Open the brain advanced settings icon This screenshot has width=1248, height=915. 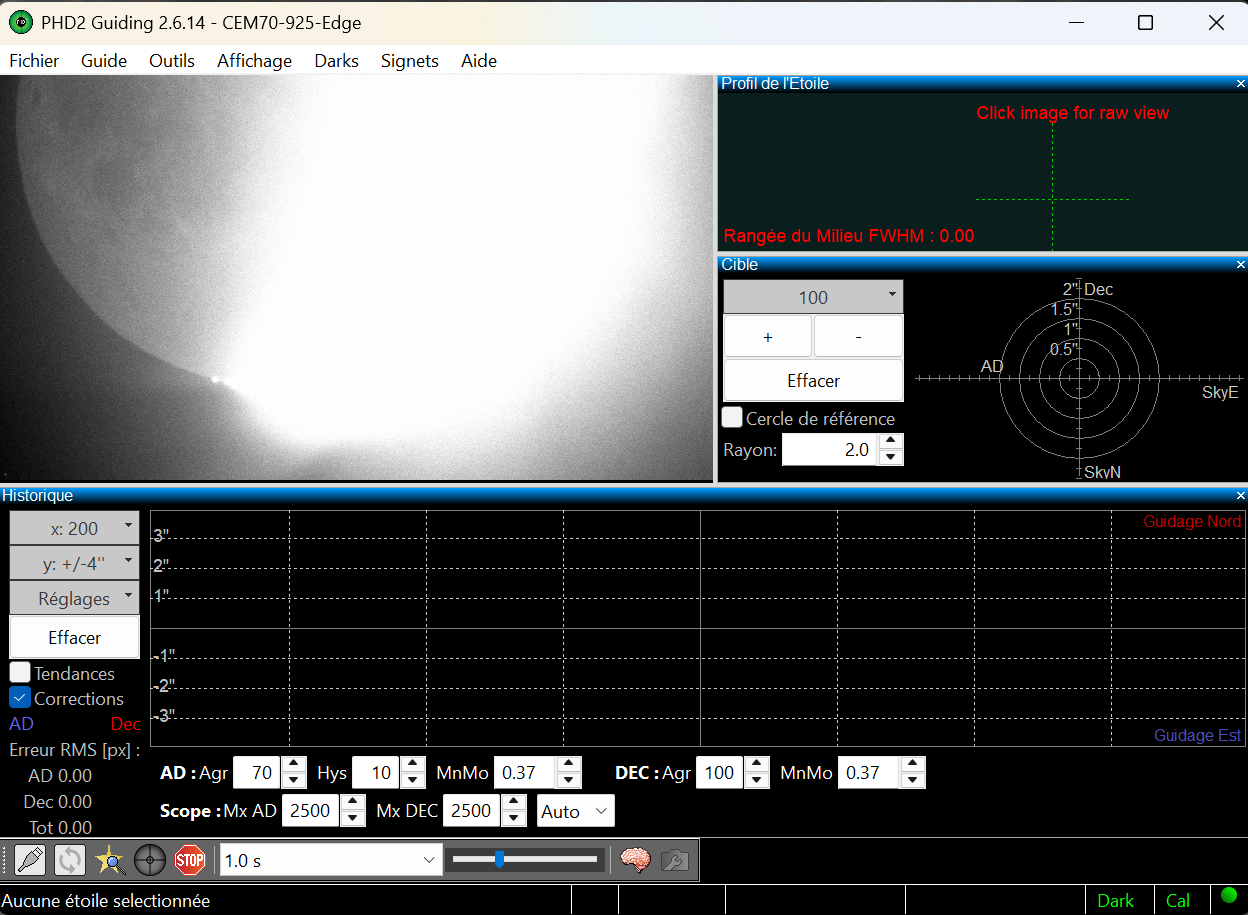tap(635, 860)
